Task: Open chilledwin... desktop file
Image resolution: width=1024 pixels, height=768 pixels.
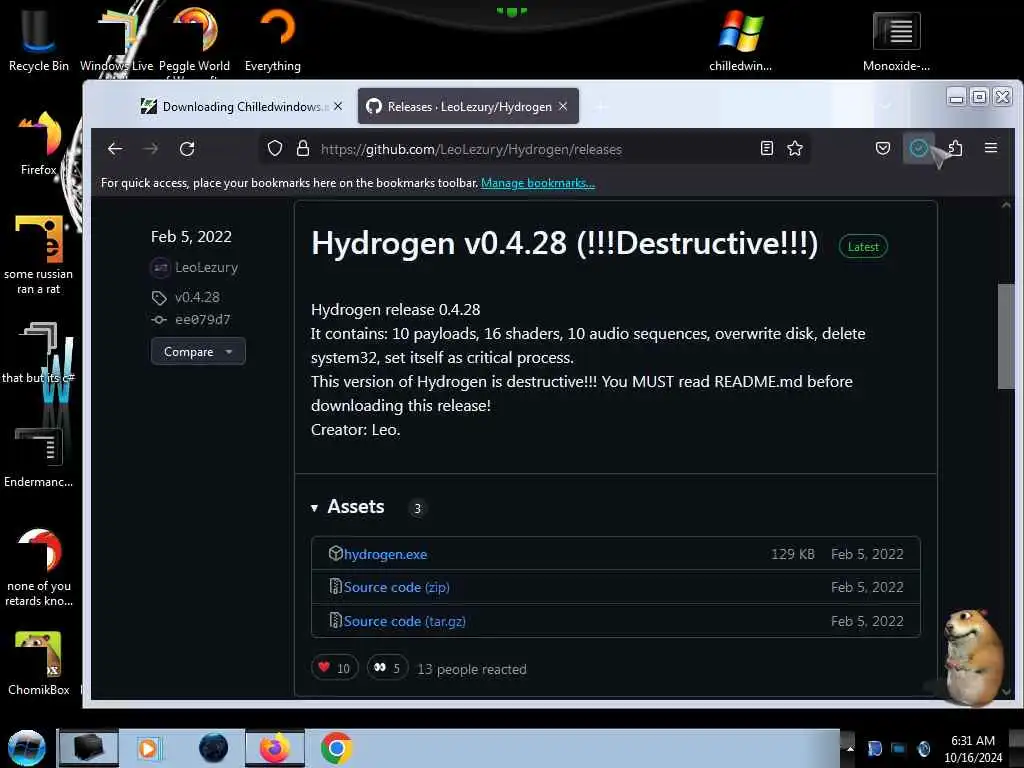Action: (x=740, y=40)
